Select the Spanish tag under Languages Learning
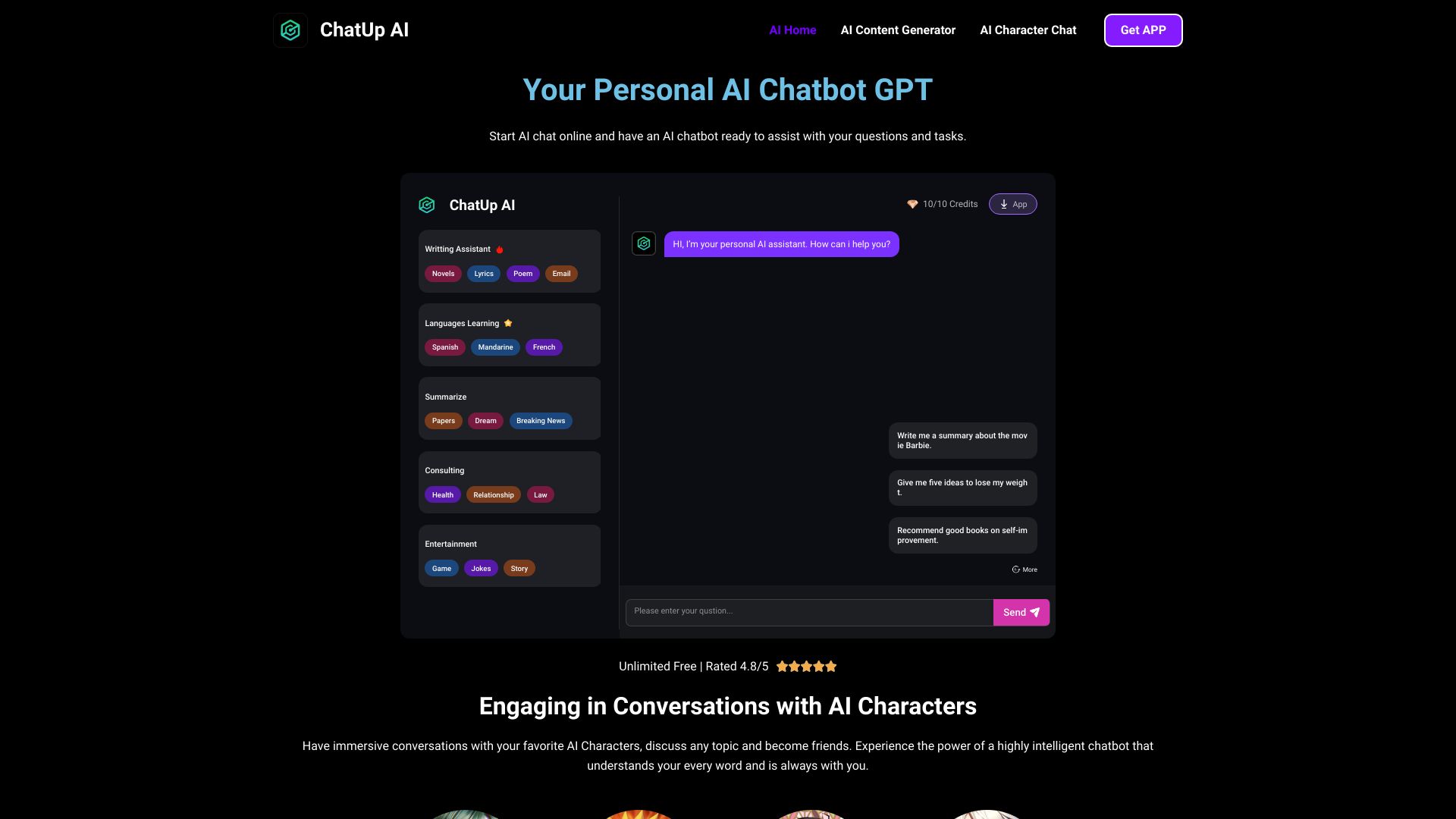The height and width of the screenshot is (819, 1456). click(445, 347)
